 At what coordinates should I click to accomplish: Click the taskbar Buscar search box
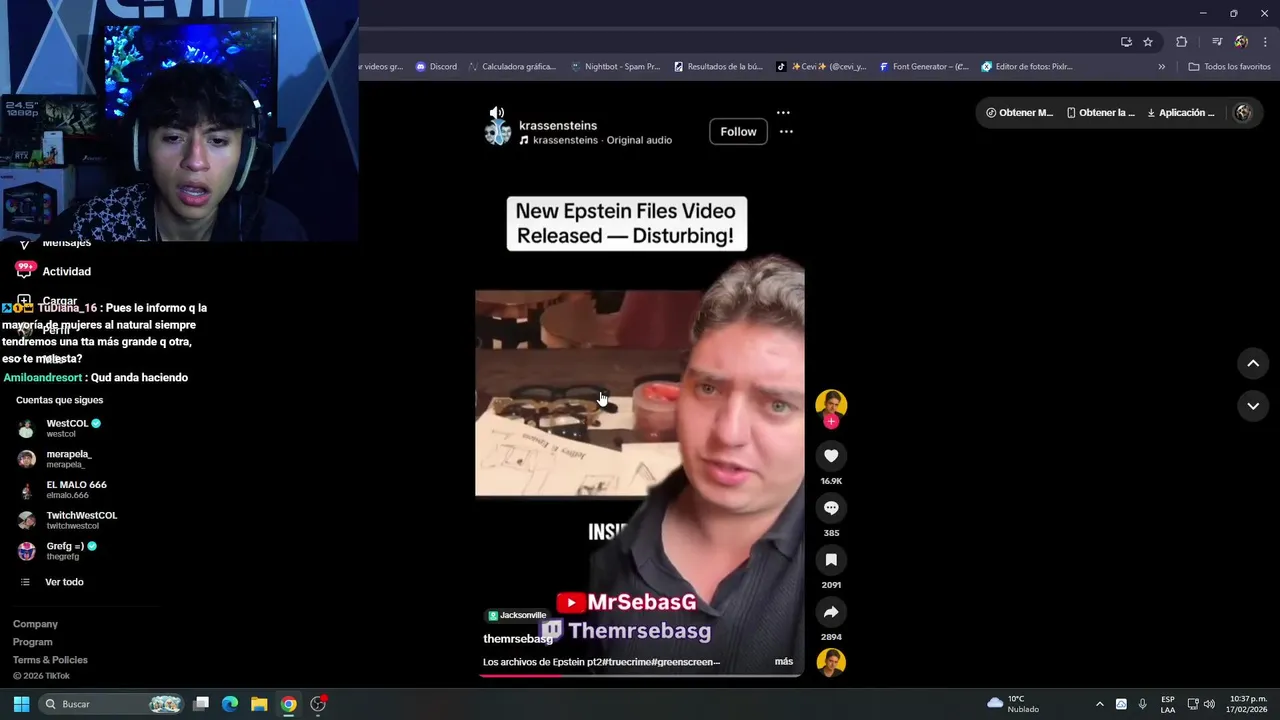click(112, 704)
